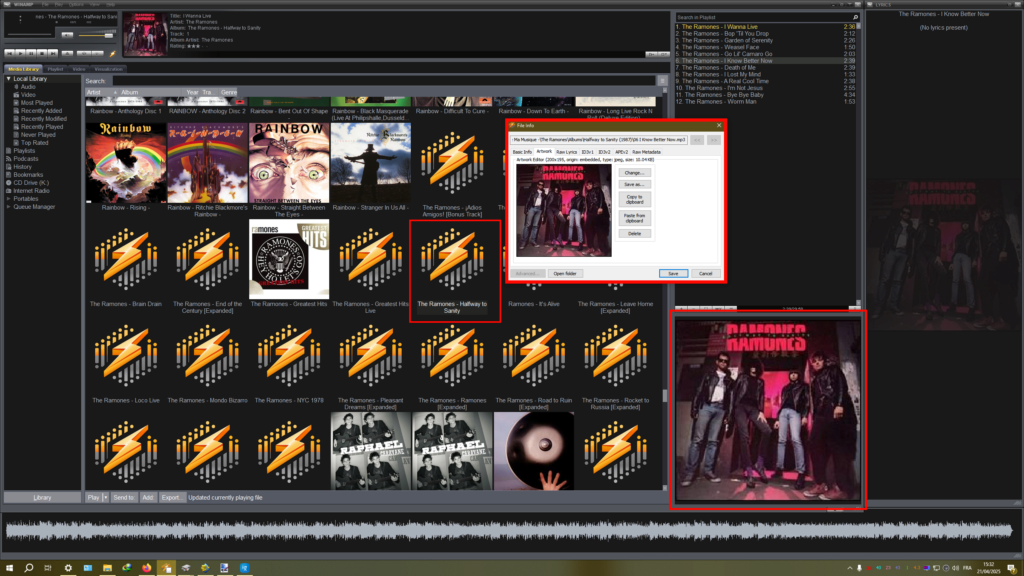Switch to the Media Library tab
This screenshot has height=576, width=1024.
[x=24, y=69]
